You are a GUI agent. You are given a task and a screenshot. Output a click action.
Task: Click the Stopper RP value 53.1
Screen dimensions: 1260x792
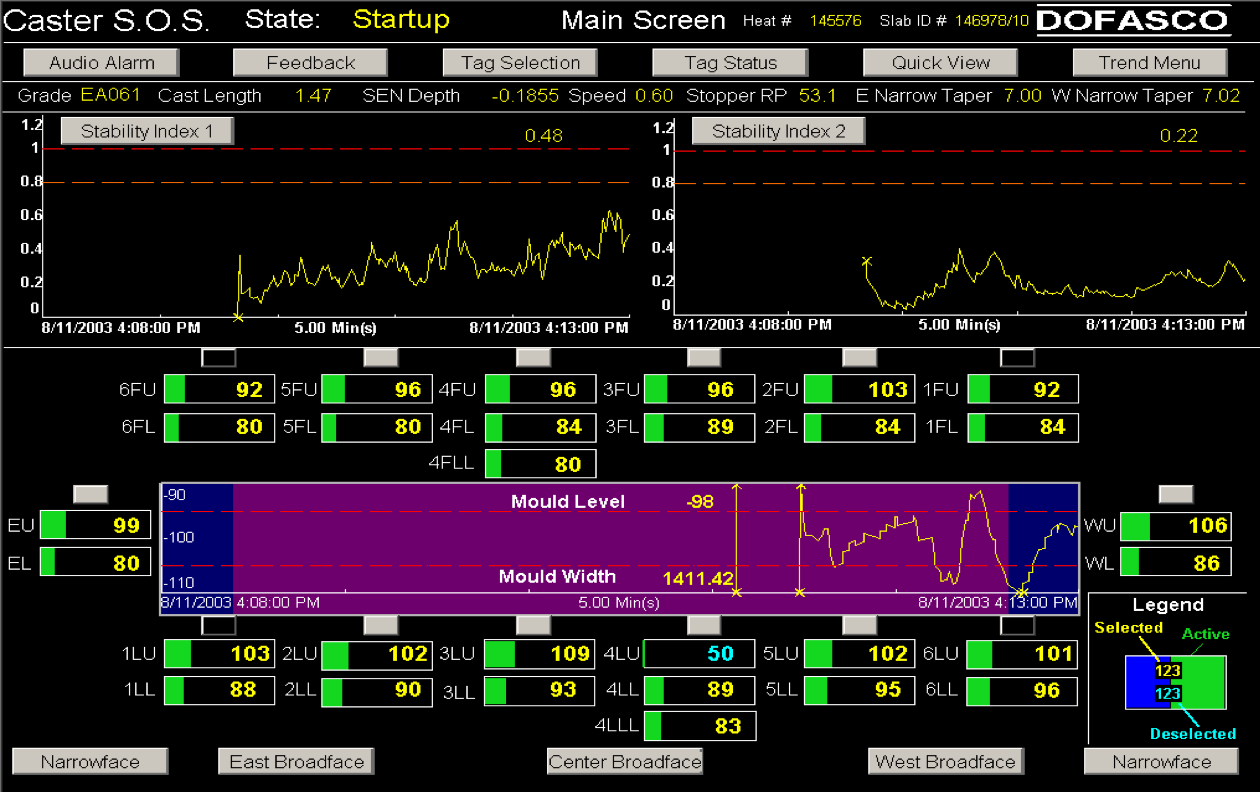[x=818, y=96]
